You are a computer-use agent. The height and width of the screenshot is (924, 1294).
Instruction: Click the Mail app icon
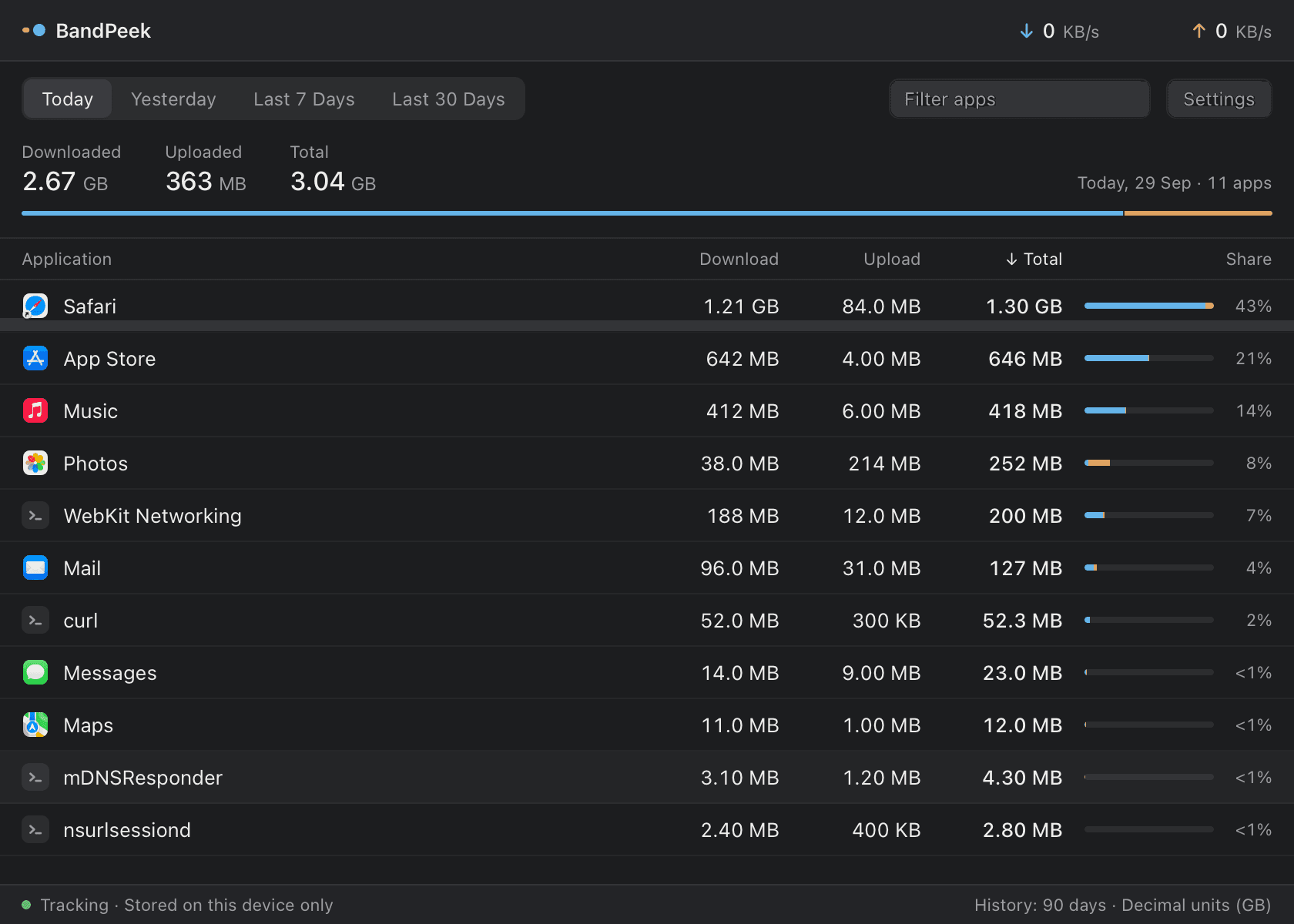tap(35, 568)
